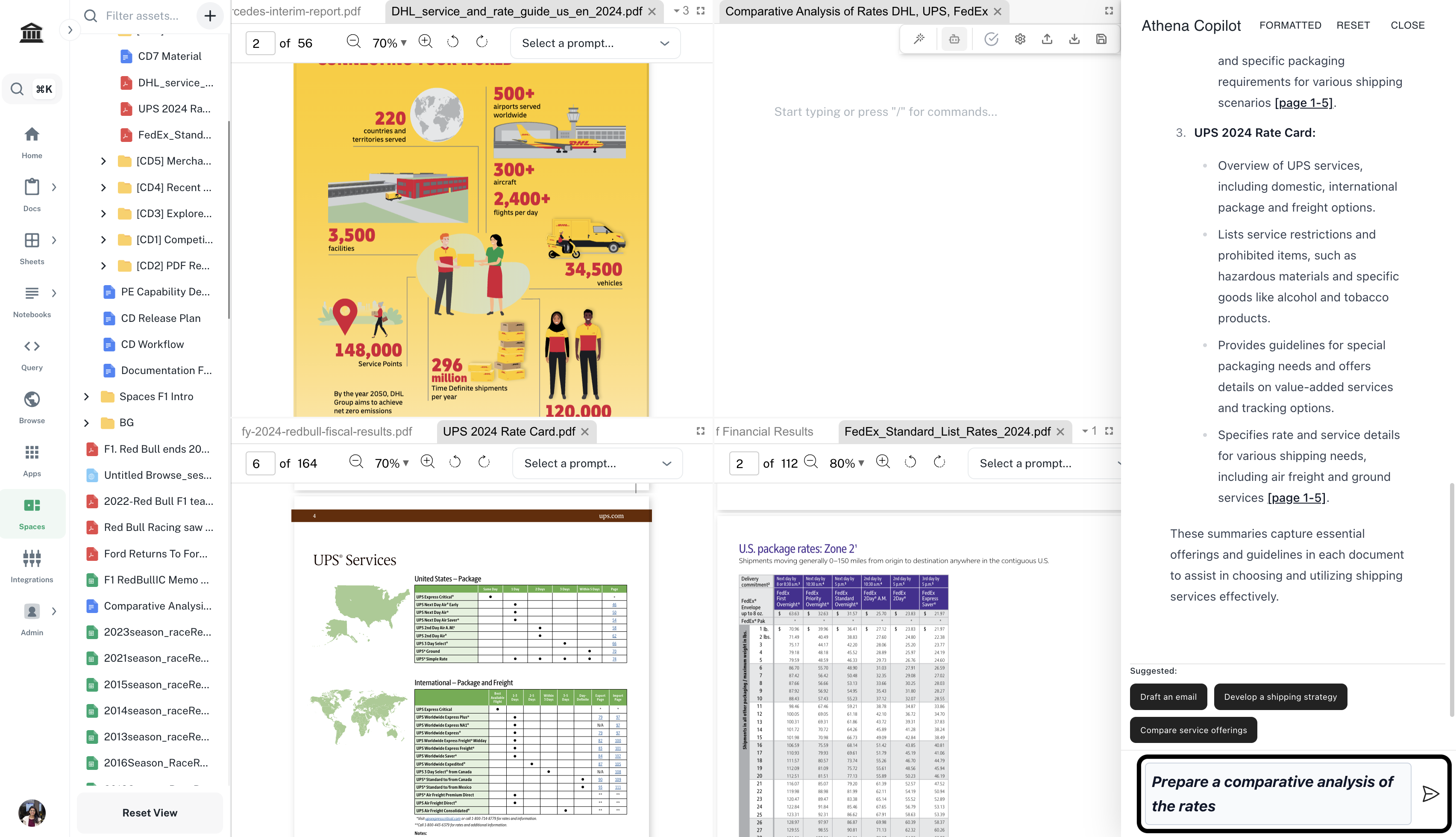The image size is (1456, 837).
Task: Zoom out in the DHL PDF viewer
Action: point(354,41)
